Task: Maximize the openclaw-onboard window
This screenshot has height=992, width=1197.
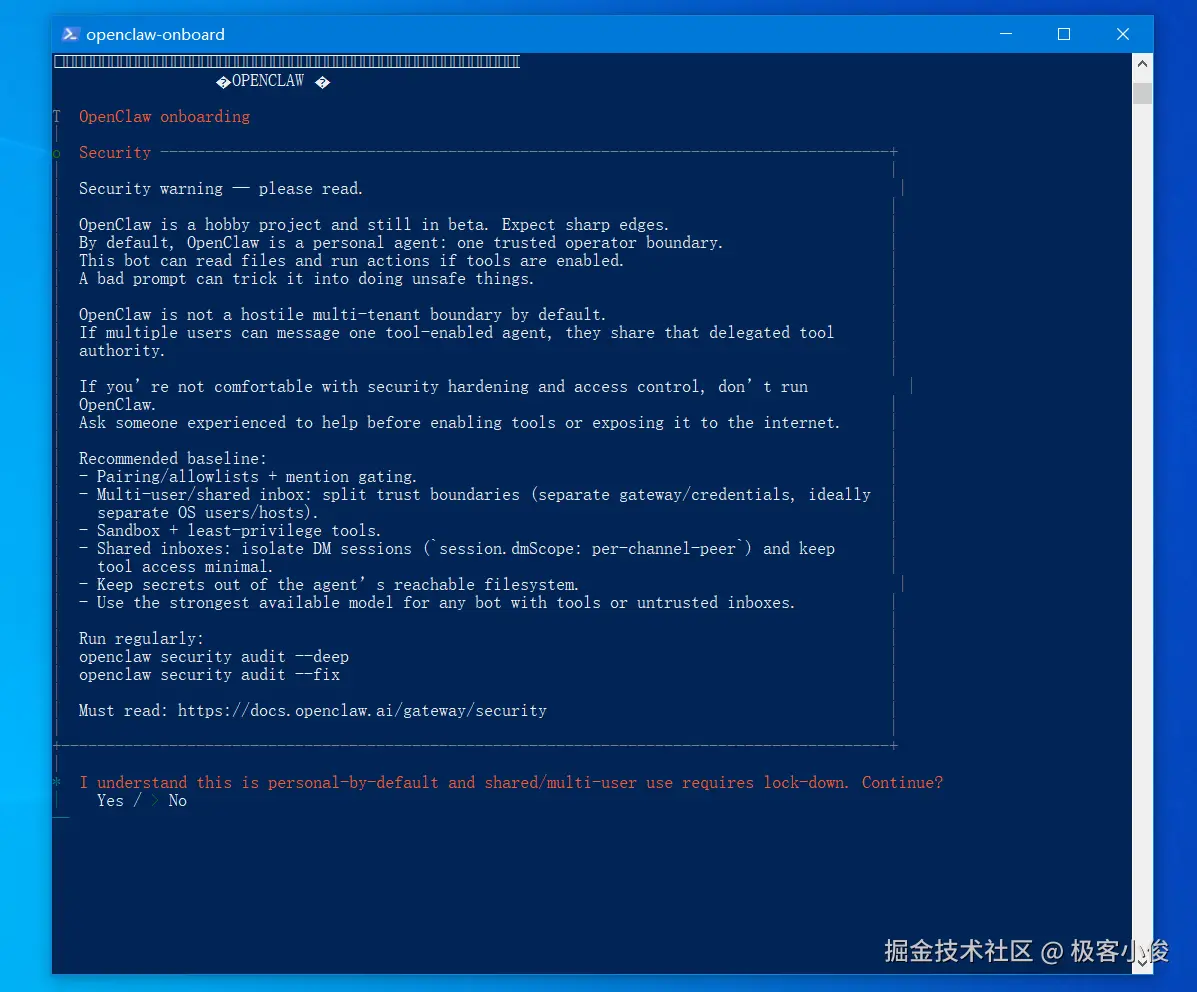Action: (1064, 34)
